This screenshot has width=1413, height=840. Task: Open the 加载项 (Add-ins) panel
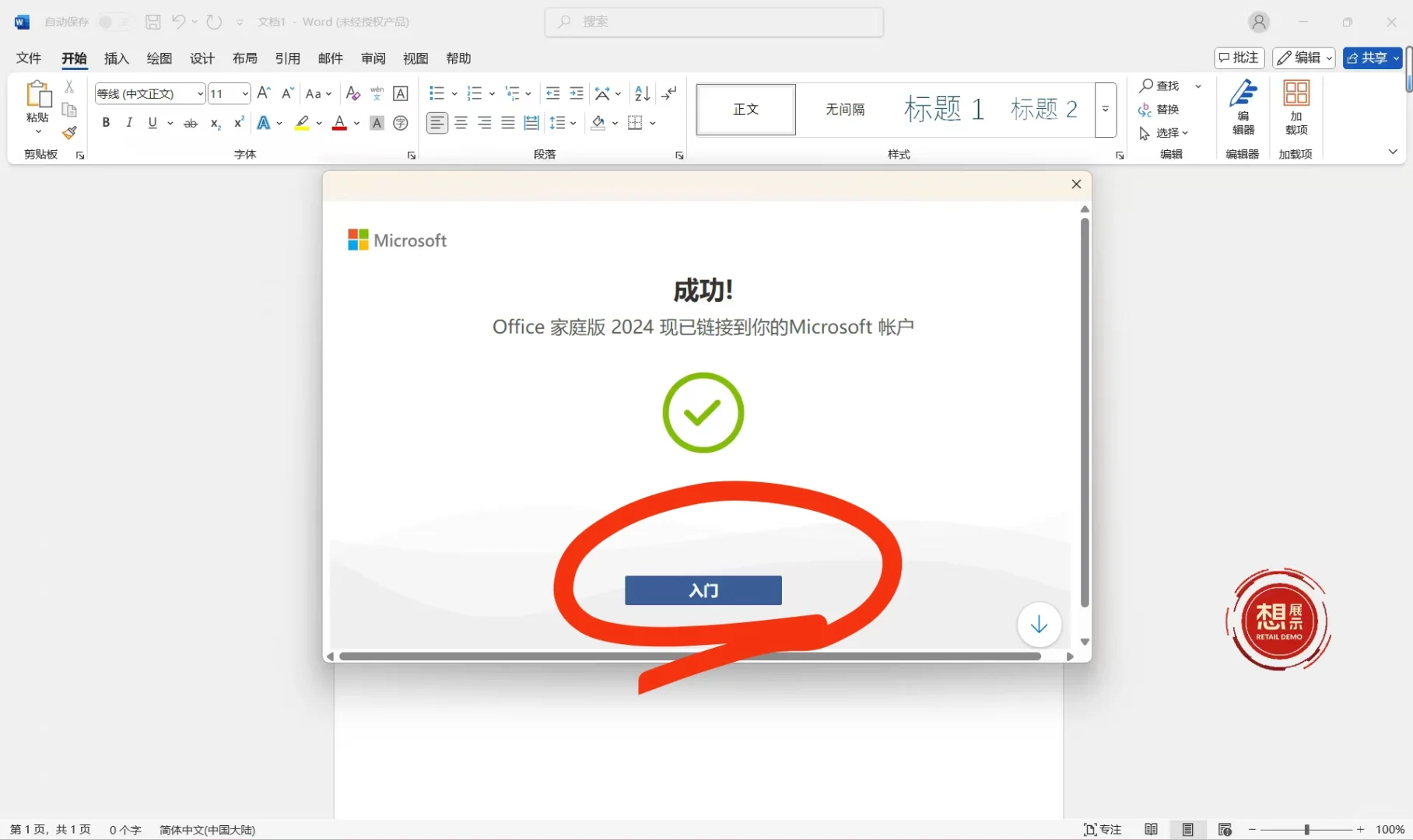[1296, 109]
